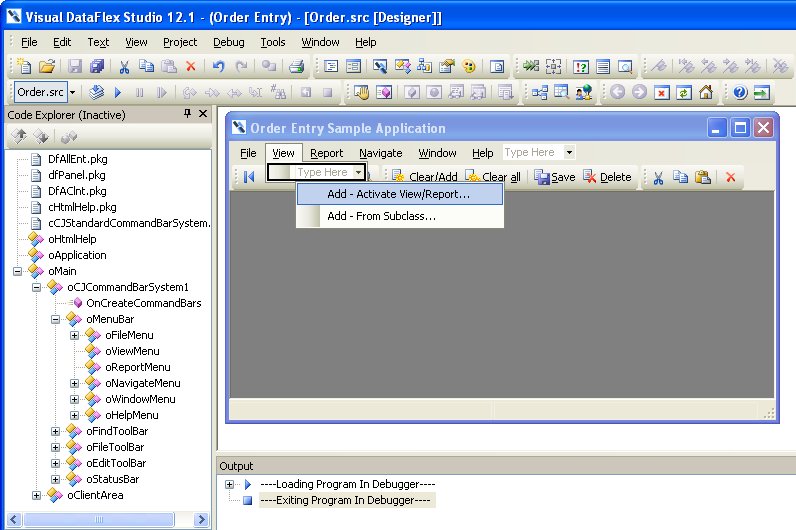
Task: Expand the Loading Program In Debugger output entry
Action: point(229,484)
